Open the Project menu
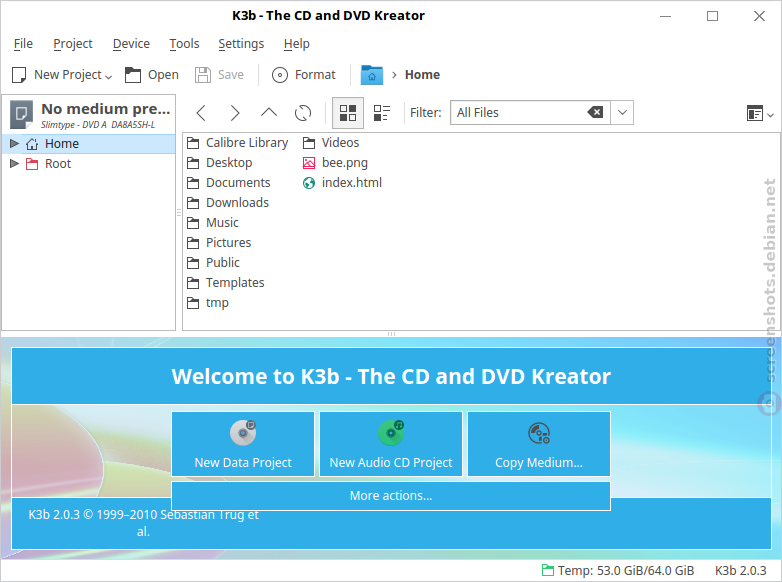The height and width of the screenshot is (582, 782). (x=72, y=44)
